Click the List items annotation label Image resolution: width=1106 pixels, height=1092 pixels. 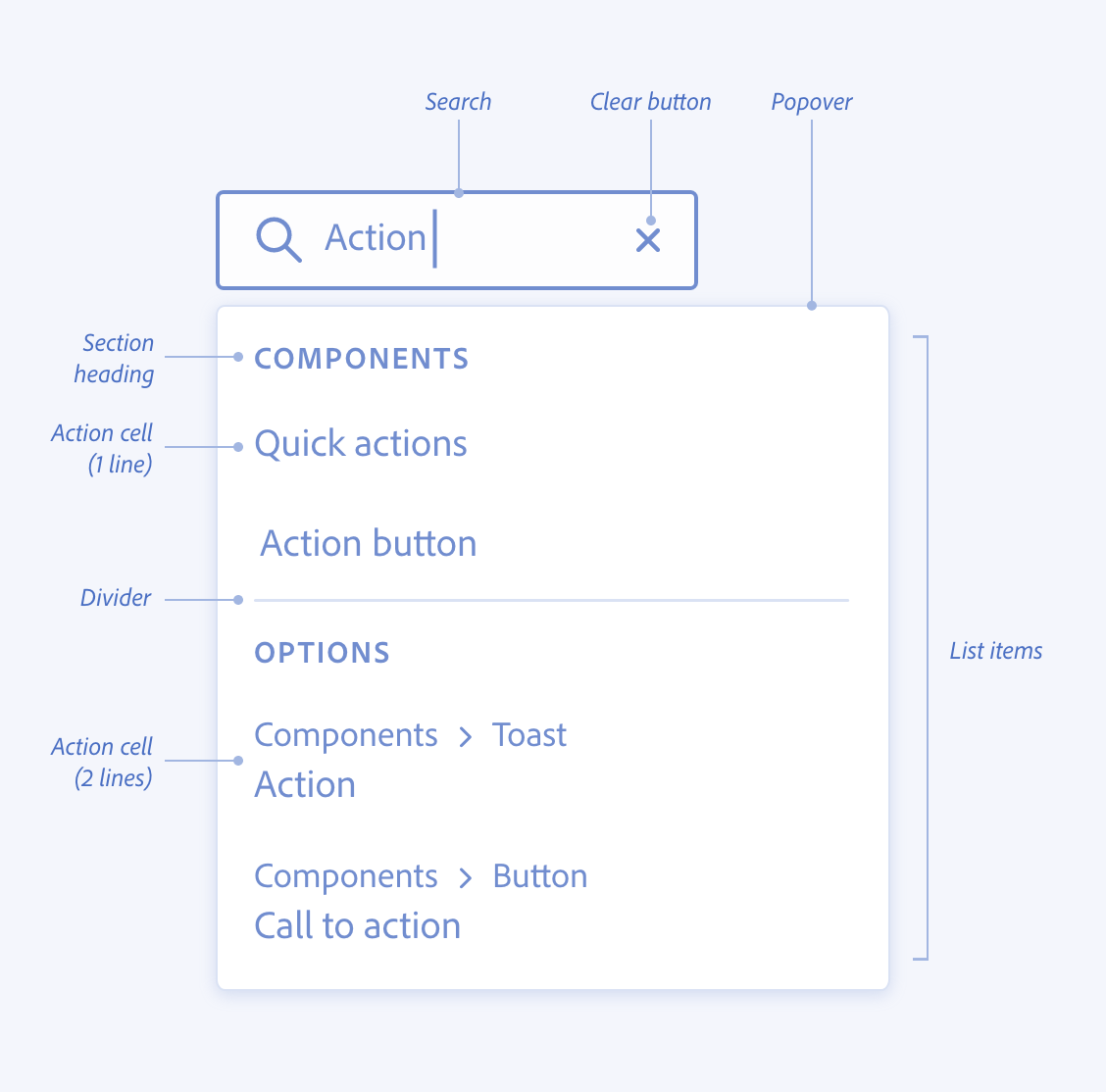click(995, 651)
